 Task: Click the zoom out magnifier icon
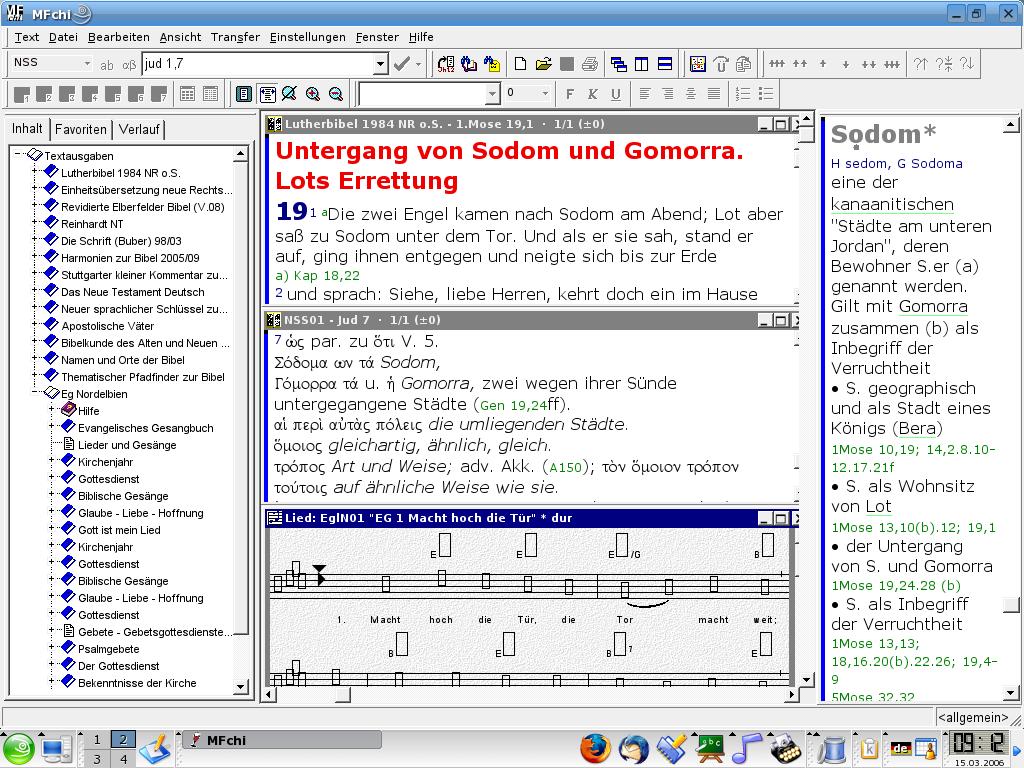[336, 94]
